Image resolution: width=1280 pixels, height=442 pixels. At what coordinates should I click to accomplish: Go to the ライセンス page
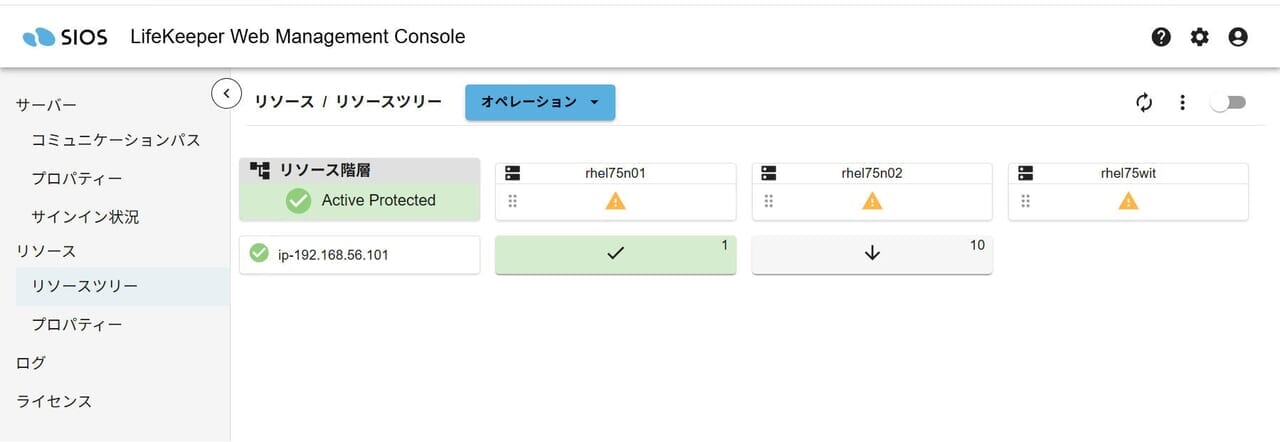coord(54,401)
